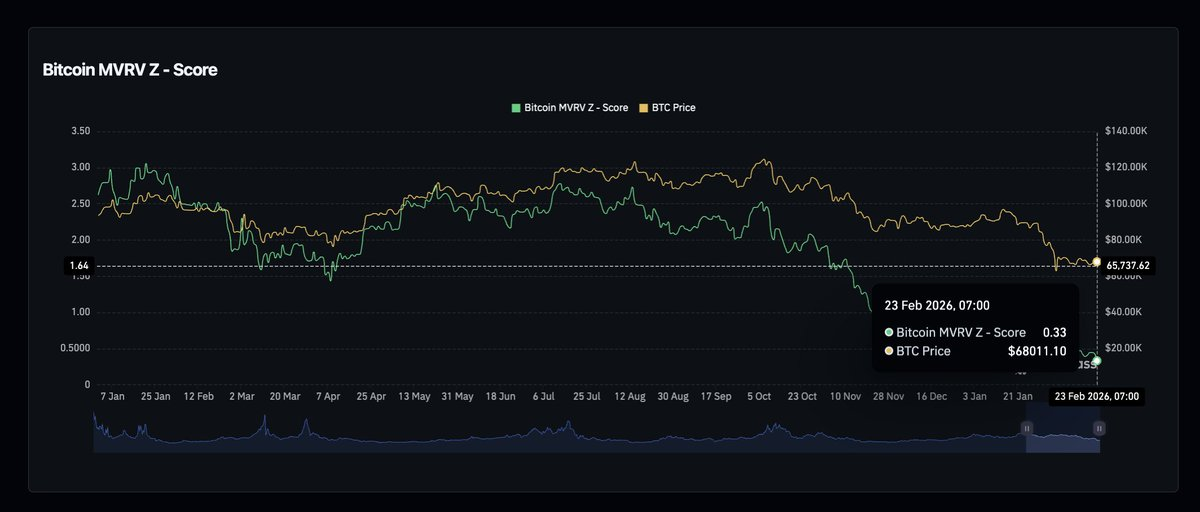Click the green dot in the tooltip

coord(890,332)
